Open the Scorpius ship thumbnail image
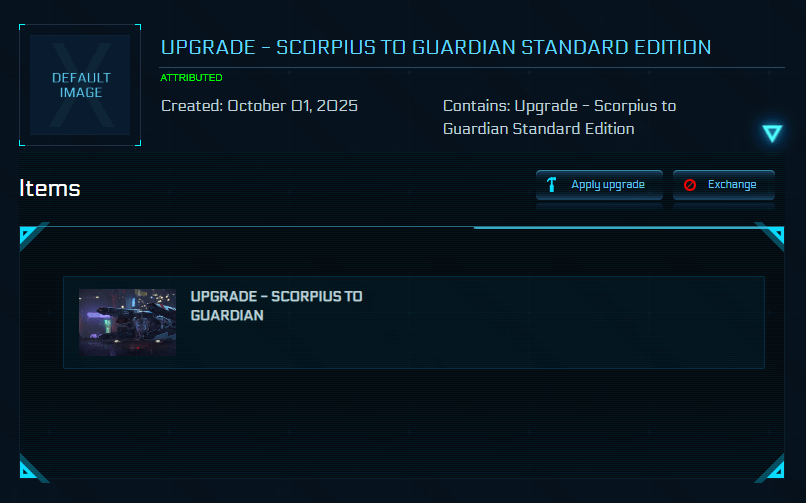 point(127,323)
